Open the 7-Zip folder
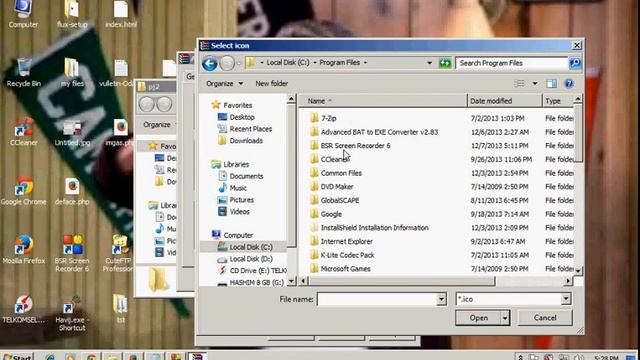This screenshot has height=360, width=640. point(329,118)
